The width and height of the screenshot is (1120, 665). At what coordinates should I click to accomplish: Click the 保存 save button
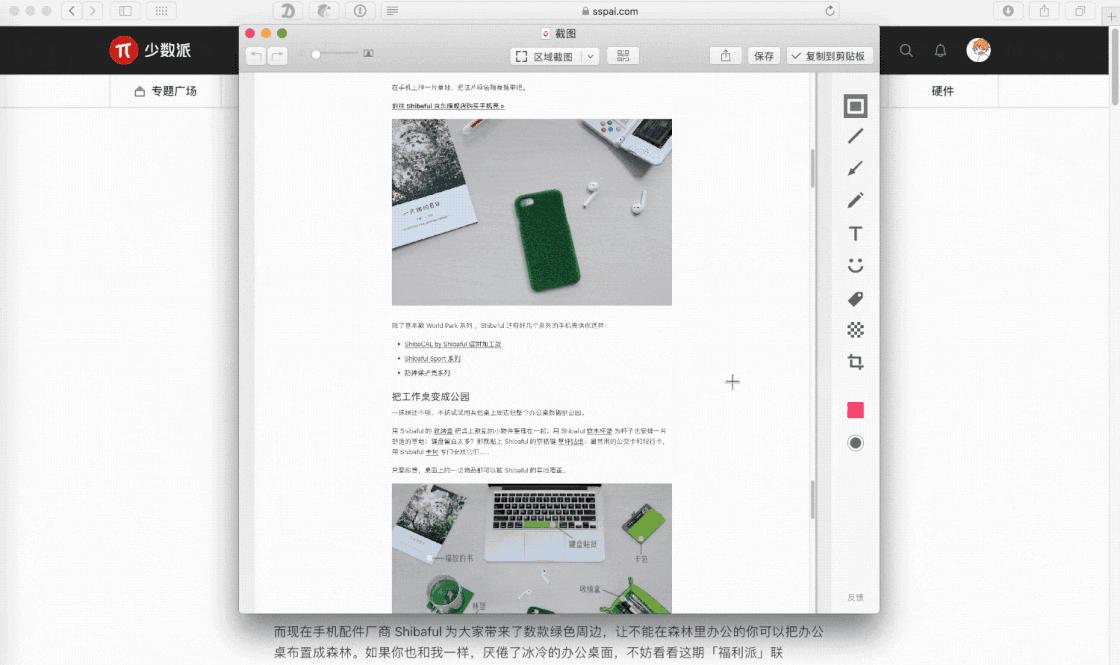[764, 56]
